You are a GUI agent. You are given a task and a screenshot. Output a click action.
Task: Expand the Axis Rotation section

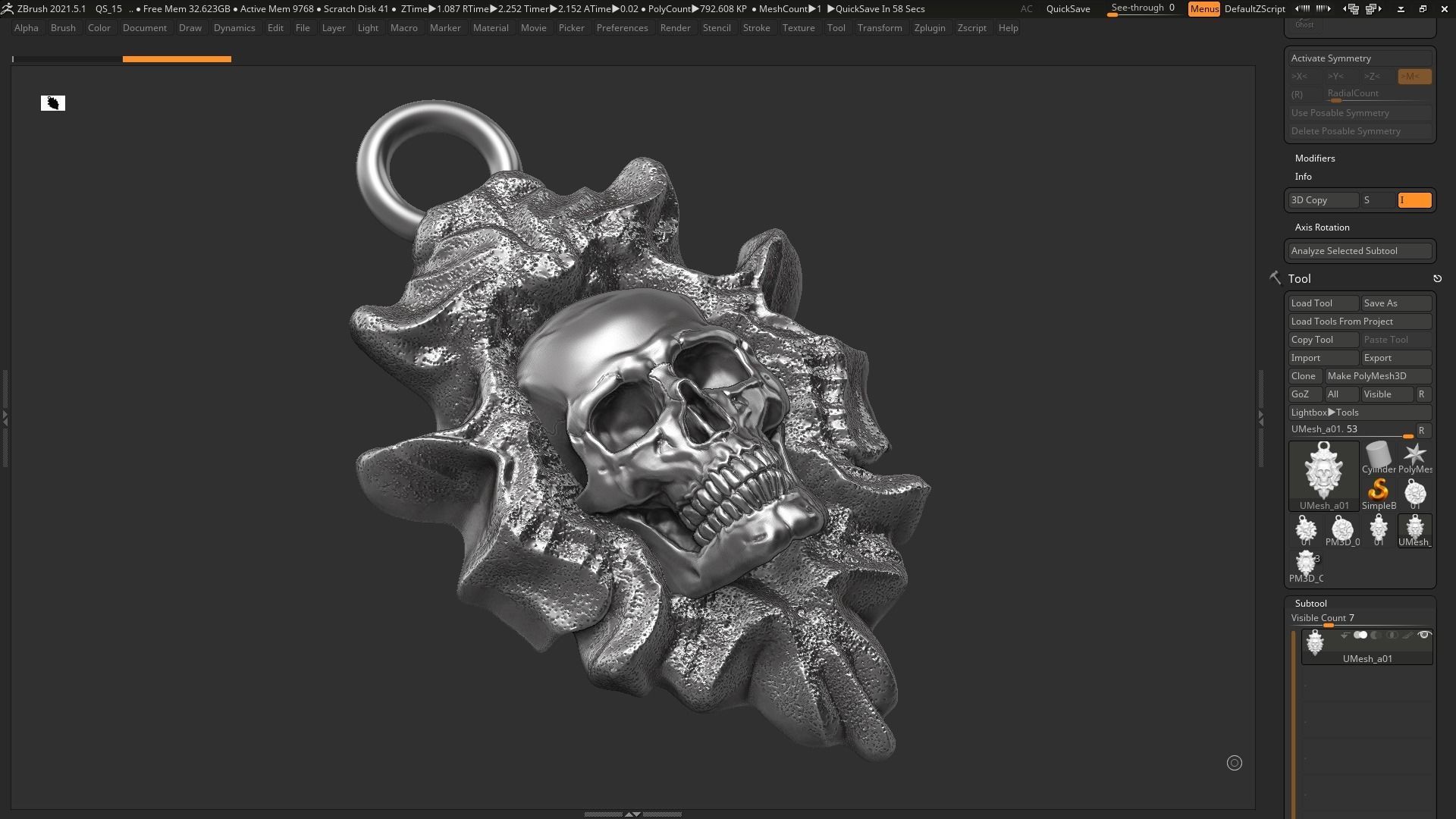point(1322,227)
